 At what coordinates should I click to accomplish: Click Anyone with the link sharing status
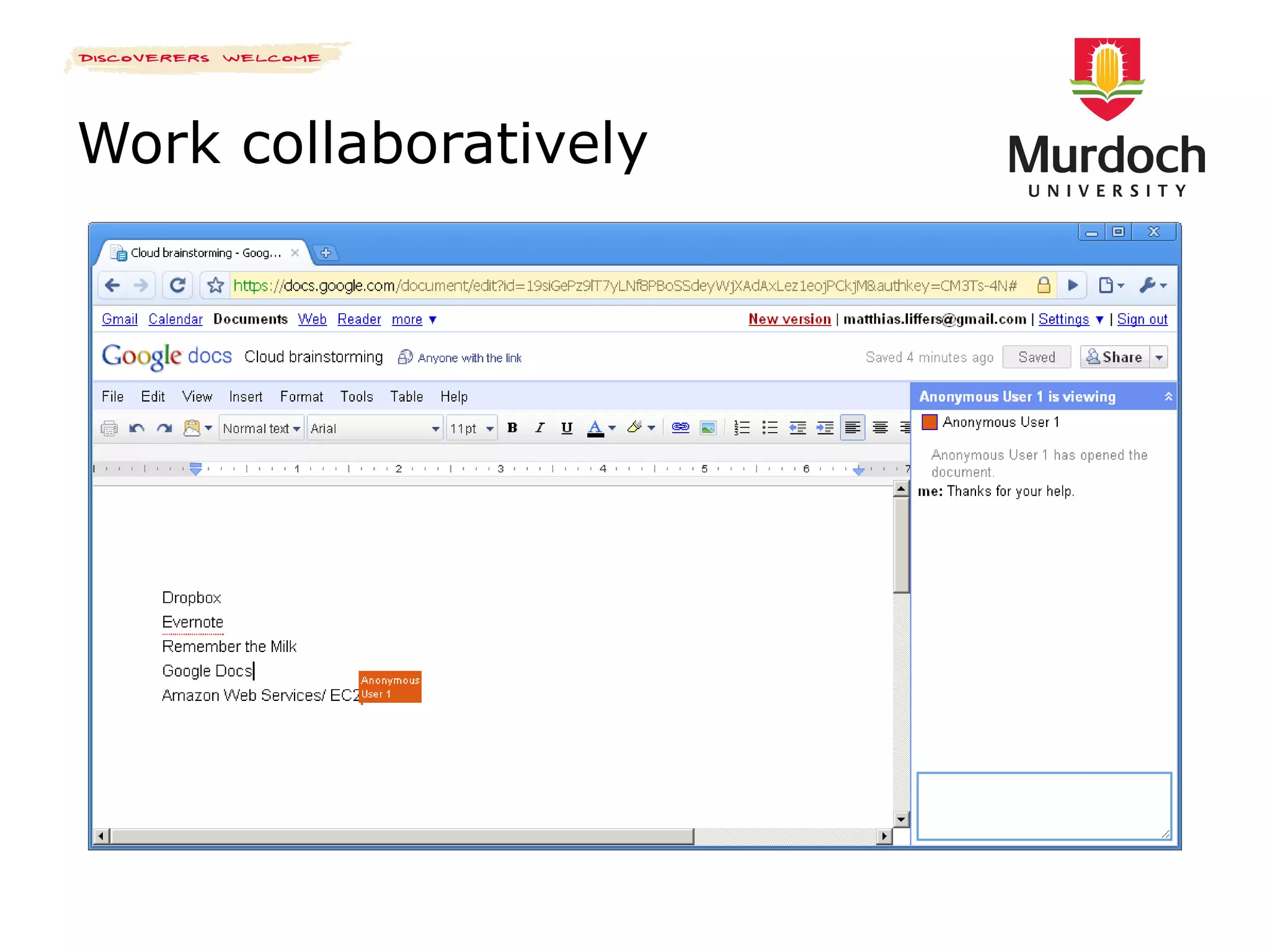[x=460, y=358]
